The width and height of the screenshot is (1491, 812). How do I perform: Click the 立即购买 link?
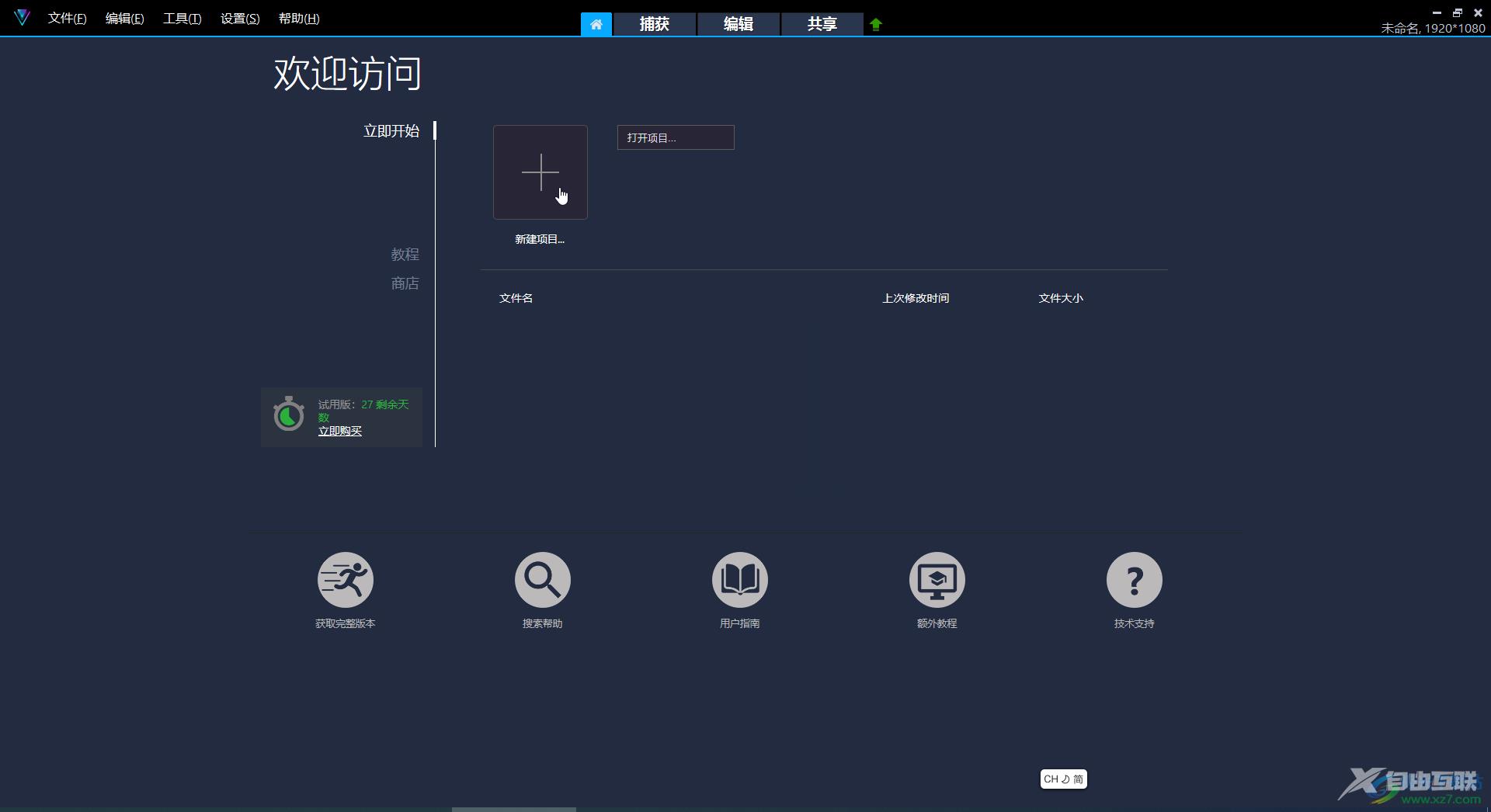pos(340,431)
